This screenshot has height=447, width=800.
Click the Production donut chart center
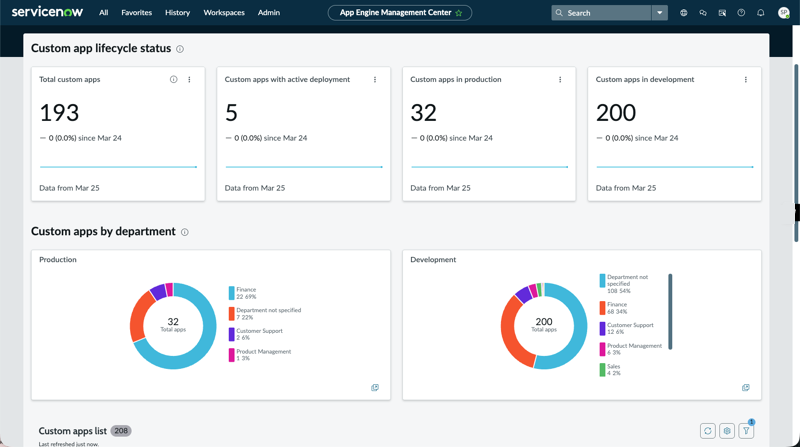(x=173, y=326)
